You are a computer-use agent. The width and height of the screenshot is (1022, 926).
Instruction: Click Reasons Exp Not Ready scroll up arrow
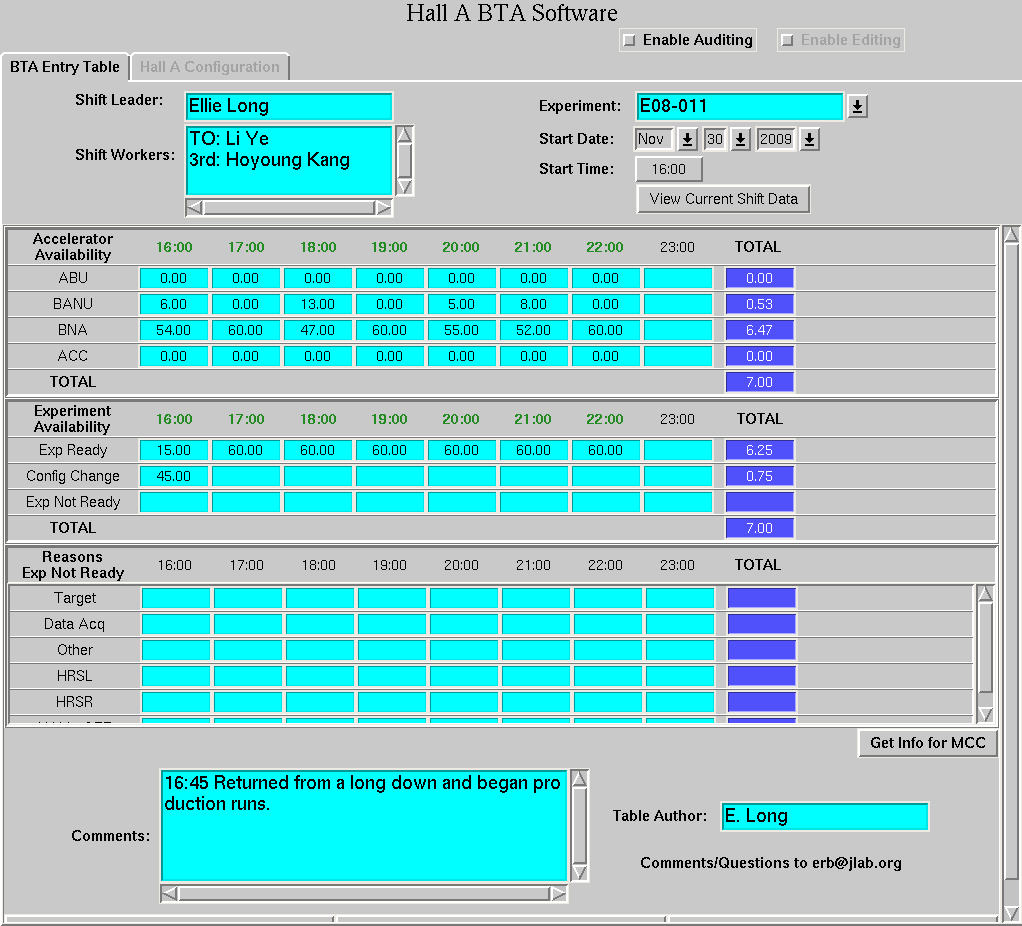[x=986, y=594]
